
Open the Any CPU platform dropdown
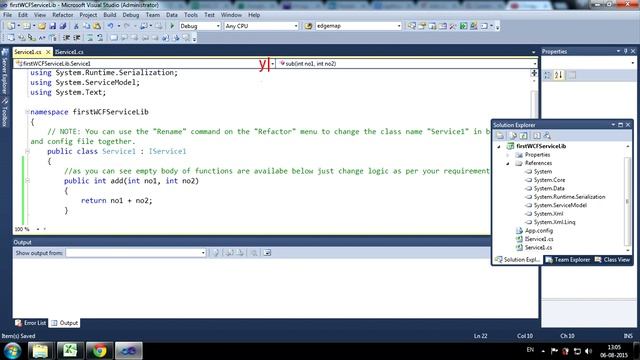click(x=261, y=26)
